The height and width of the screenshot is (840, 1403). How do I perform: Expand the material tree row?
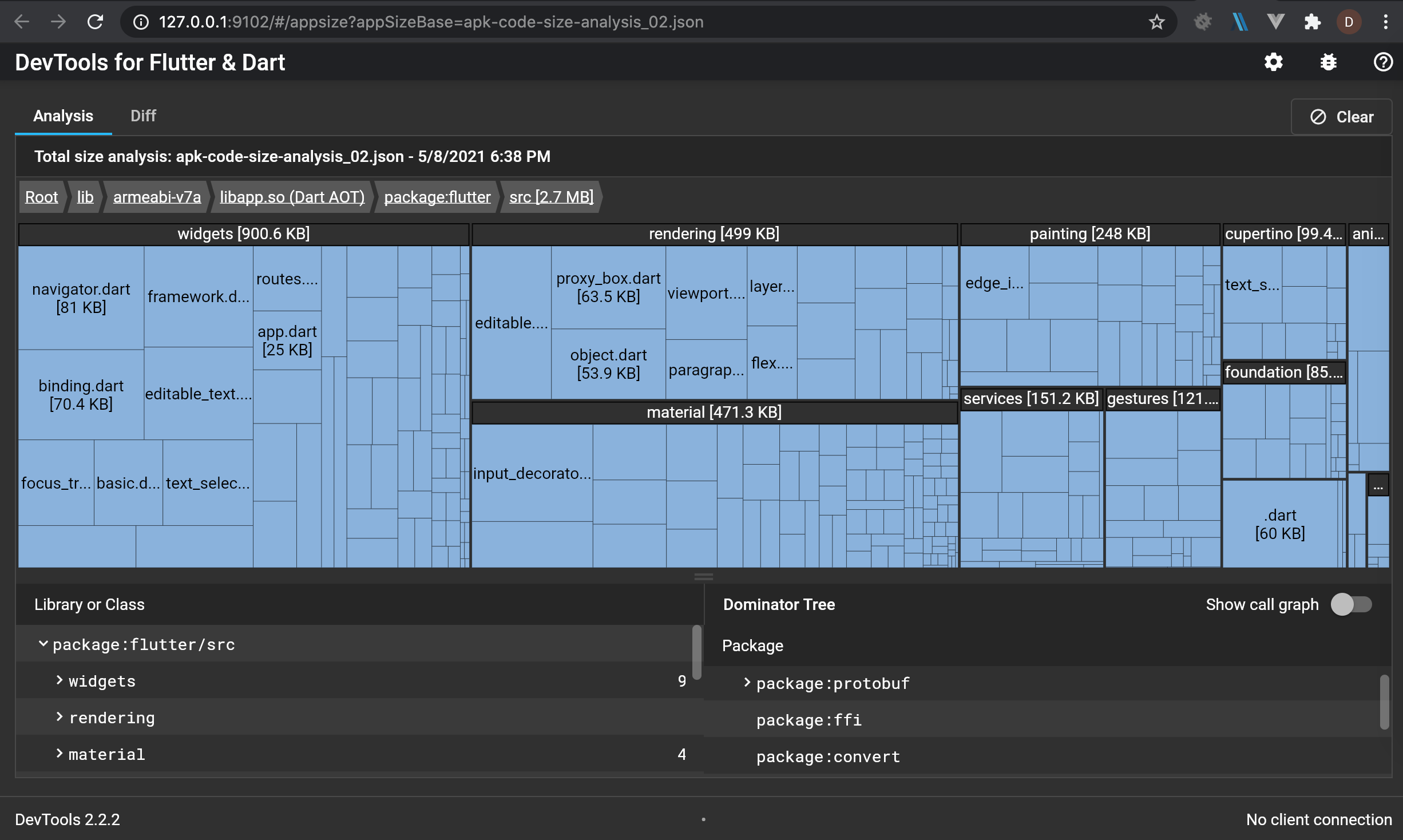click(x=59, y=754)
